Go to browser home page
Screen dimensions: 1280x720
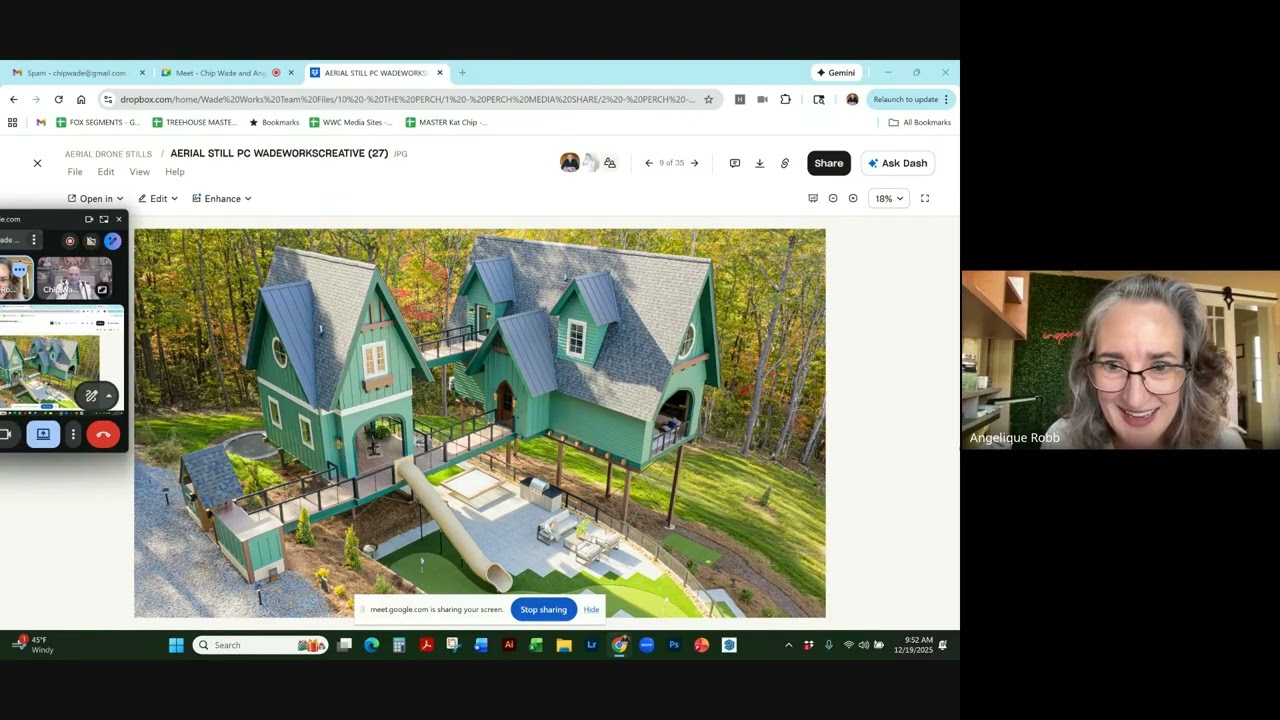click(x=81, y=99)
